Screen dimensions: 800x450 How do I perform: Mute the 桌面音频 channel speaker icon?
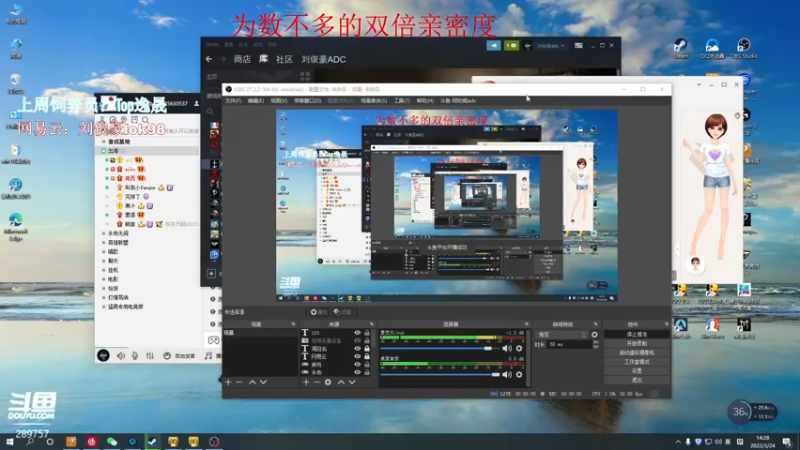507,374
